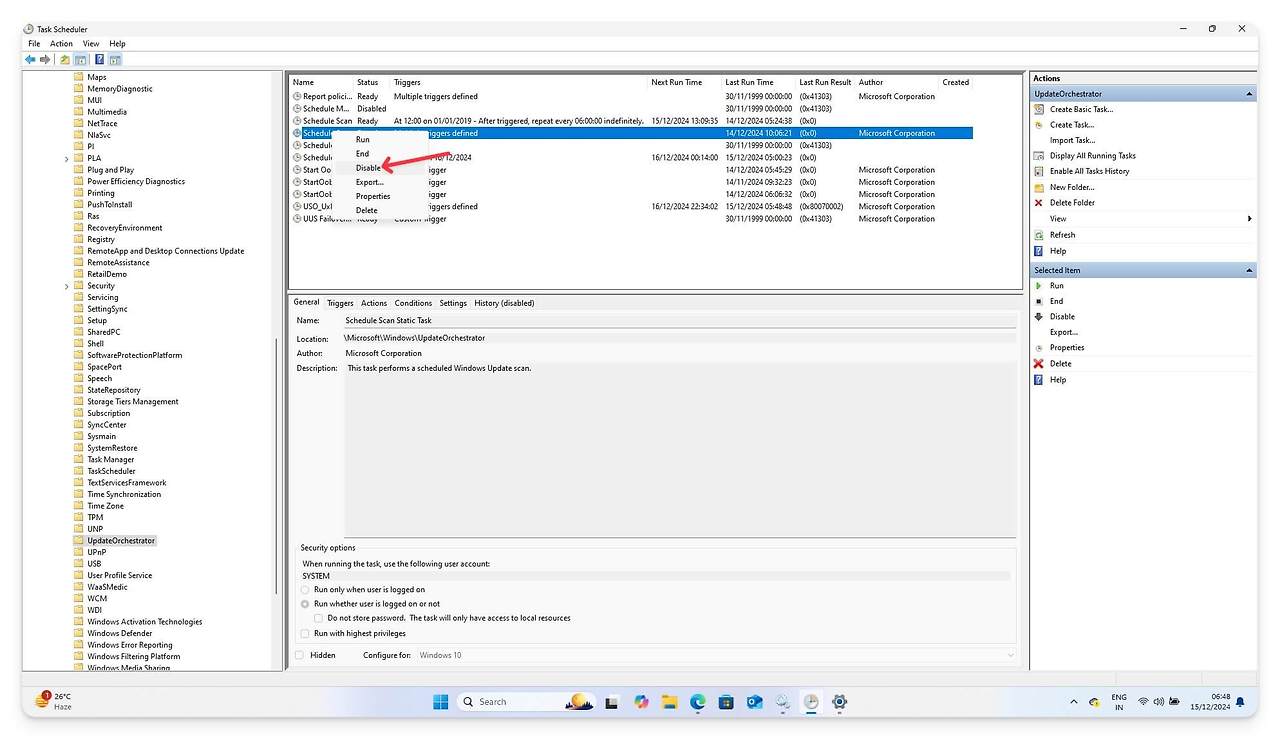Choose Run in the context menu
Image resolution: width=1280 pixels, height=739 pixels.
tap(362, 140)
